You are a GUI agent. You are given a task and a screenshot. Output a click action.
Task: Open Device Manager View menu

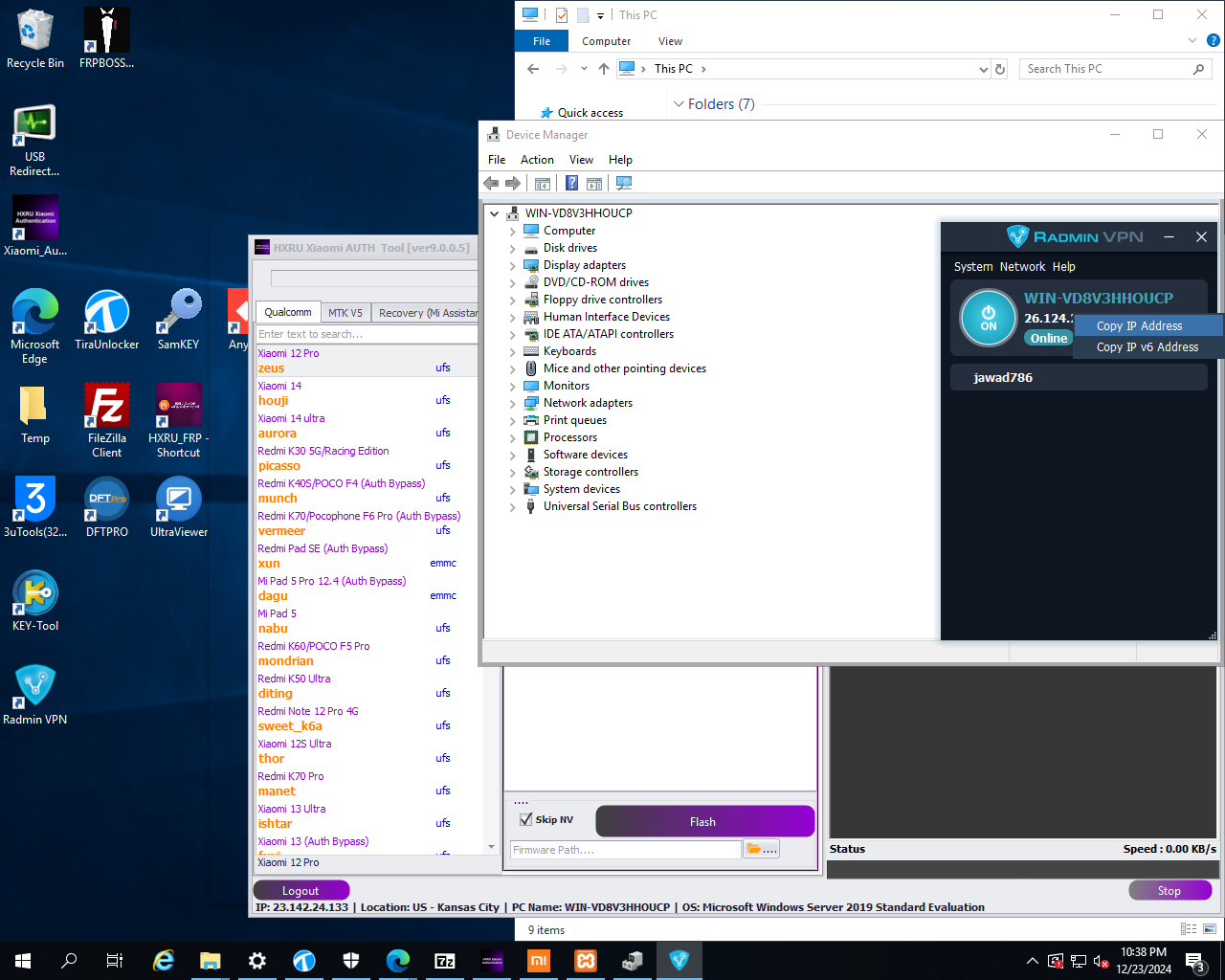click(581, 160)
